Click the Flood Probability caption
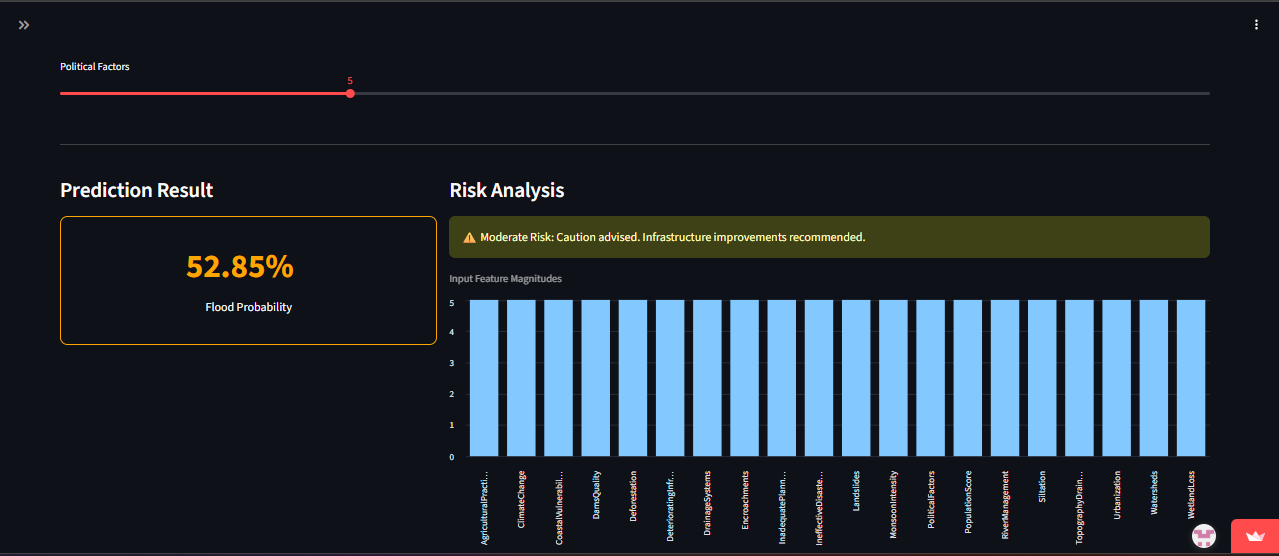Image resolution: width=1279 pixels, height=556 pixels. 249,308
